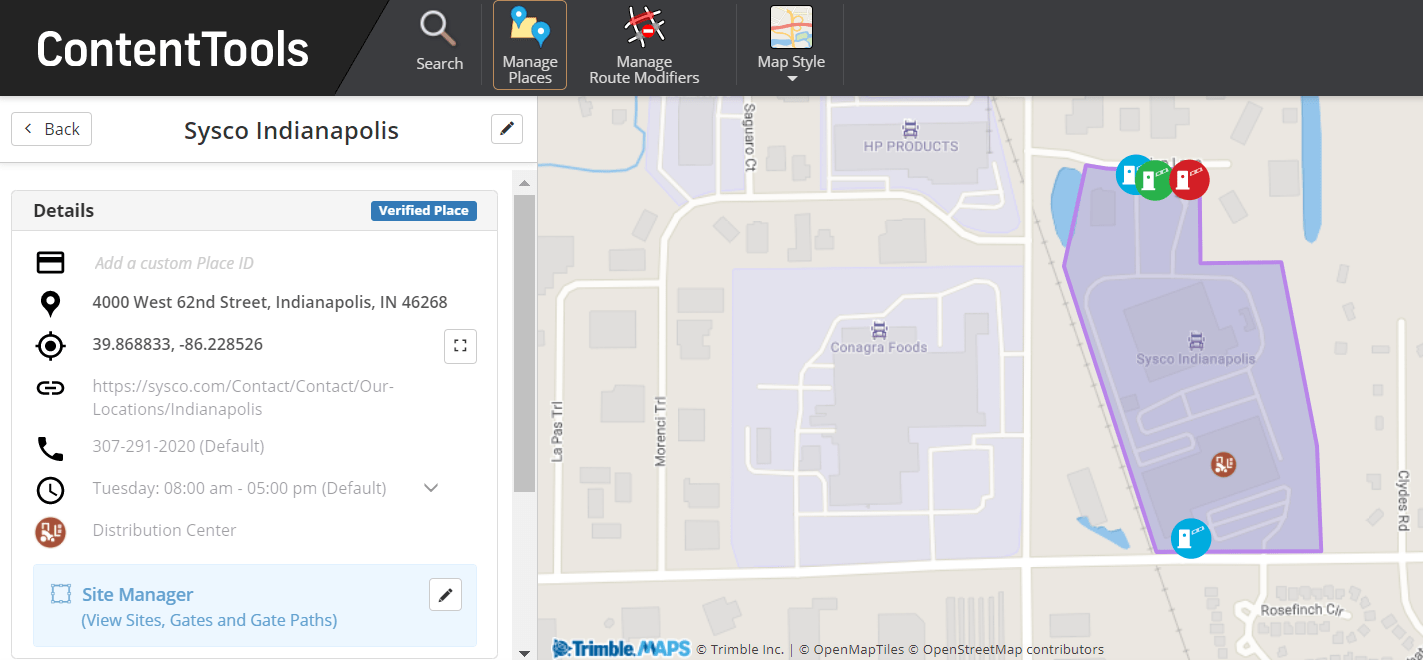Screen dimensions: 1423x660
Task: Click View Sites, Gates and Gate Paths
Action: pos(209,620)
